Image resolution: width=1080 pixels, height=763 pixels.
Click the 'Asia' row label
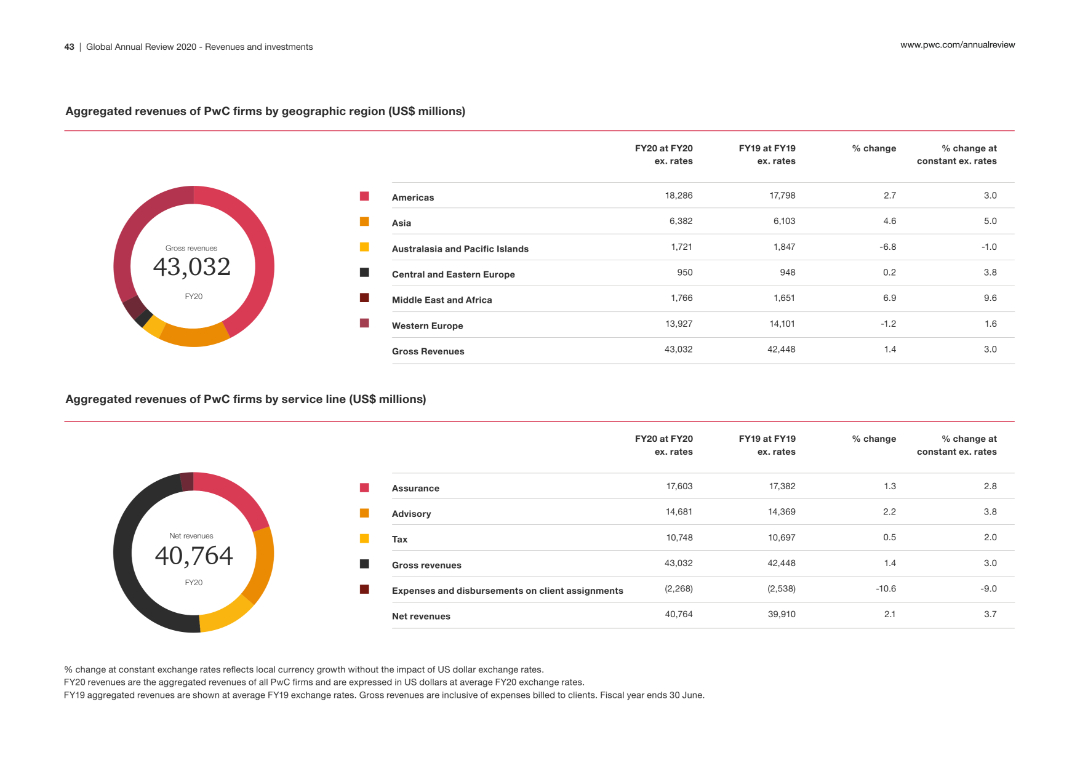coord(401,223)
